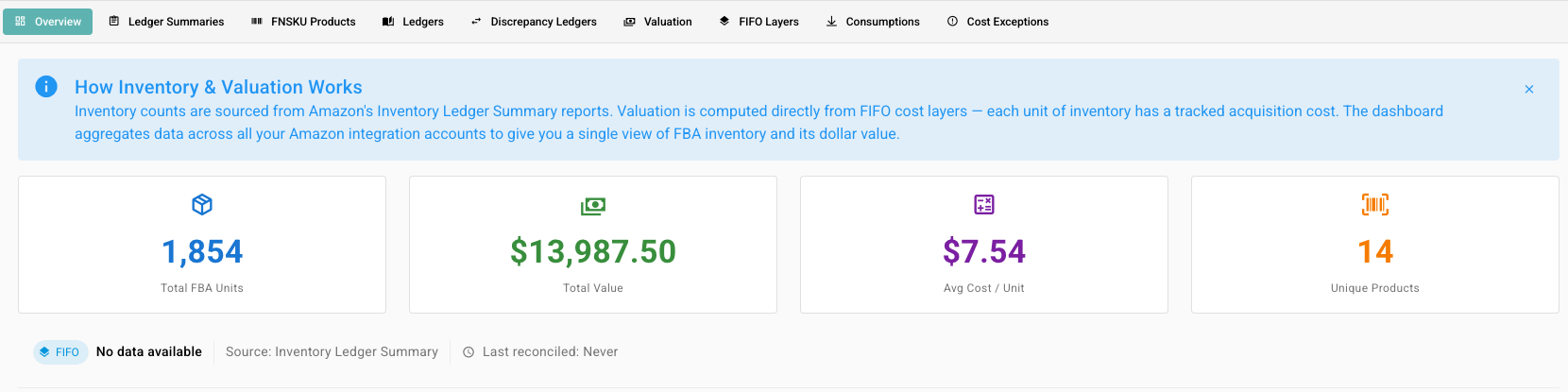This screenshot has height=392, width=1568.
Task: Open the Valuation tab
Action: 657,22
